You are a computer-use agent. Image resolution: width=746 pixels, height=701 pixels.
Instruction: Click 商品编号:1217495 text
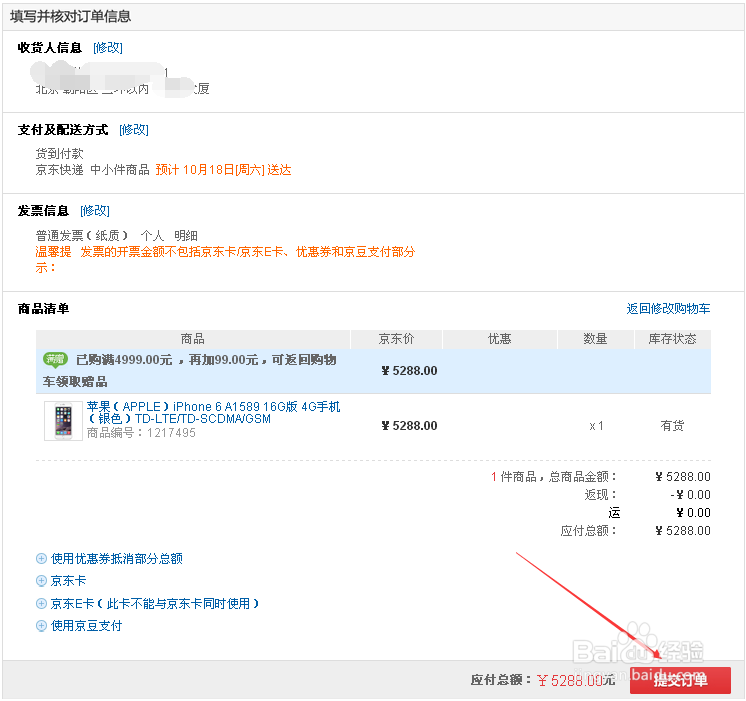141,433
